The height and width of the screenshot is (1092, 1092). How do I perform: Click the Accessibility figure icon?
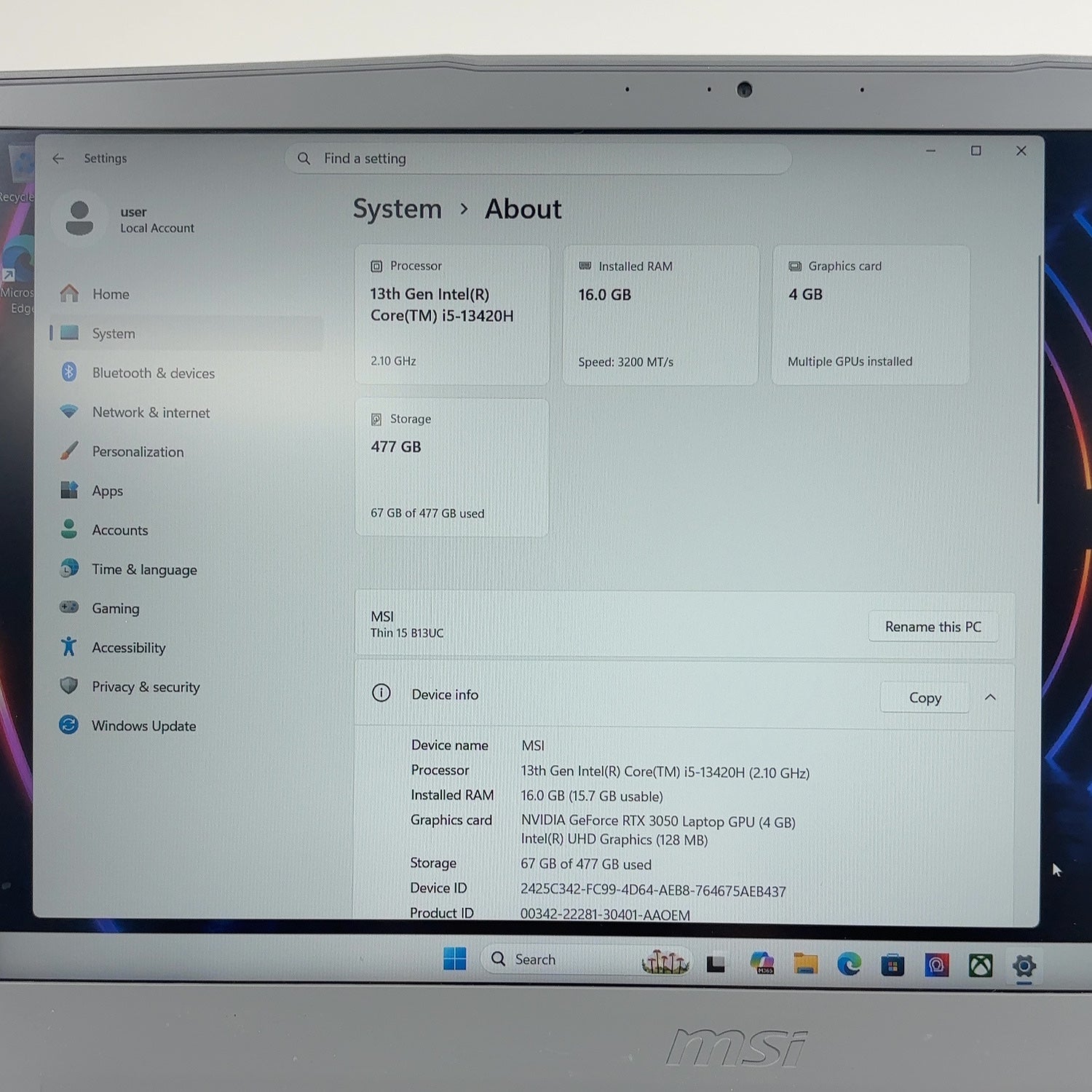pos(69,646)
